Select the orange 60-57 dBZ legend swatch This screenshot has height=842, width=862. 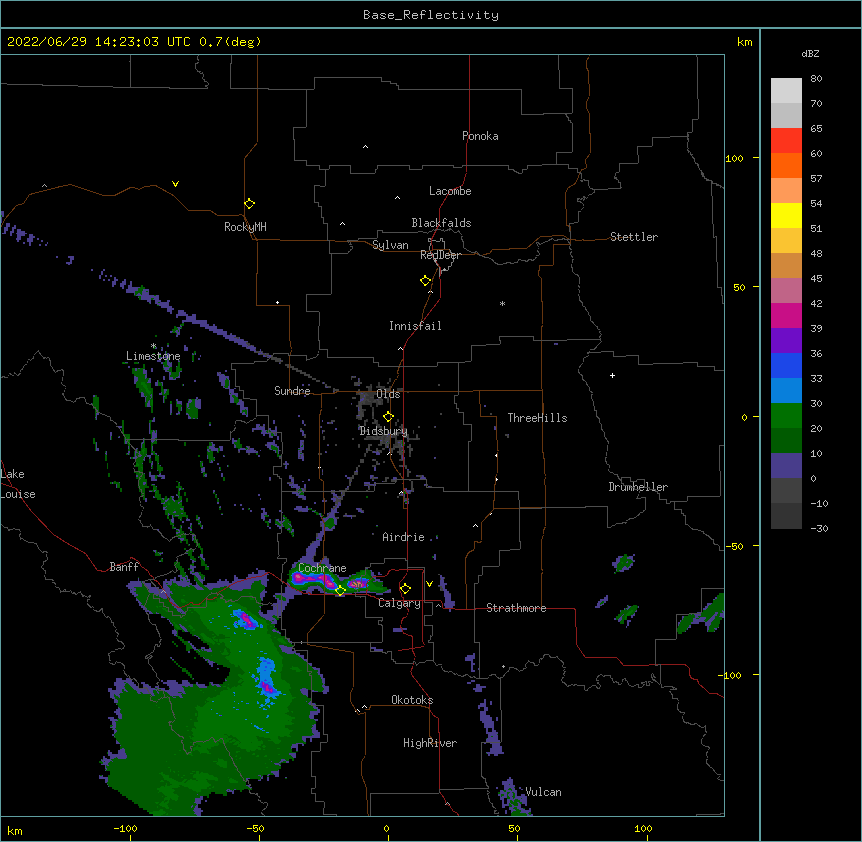click(x=786, y=166)
